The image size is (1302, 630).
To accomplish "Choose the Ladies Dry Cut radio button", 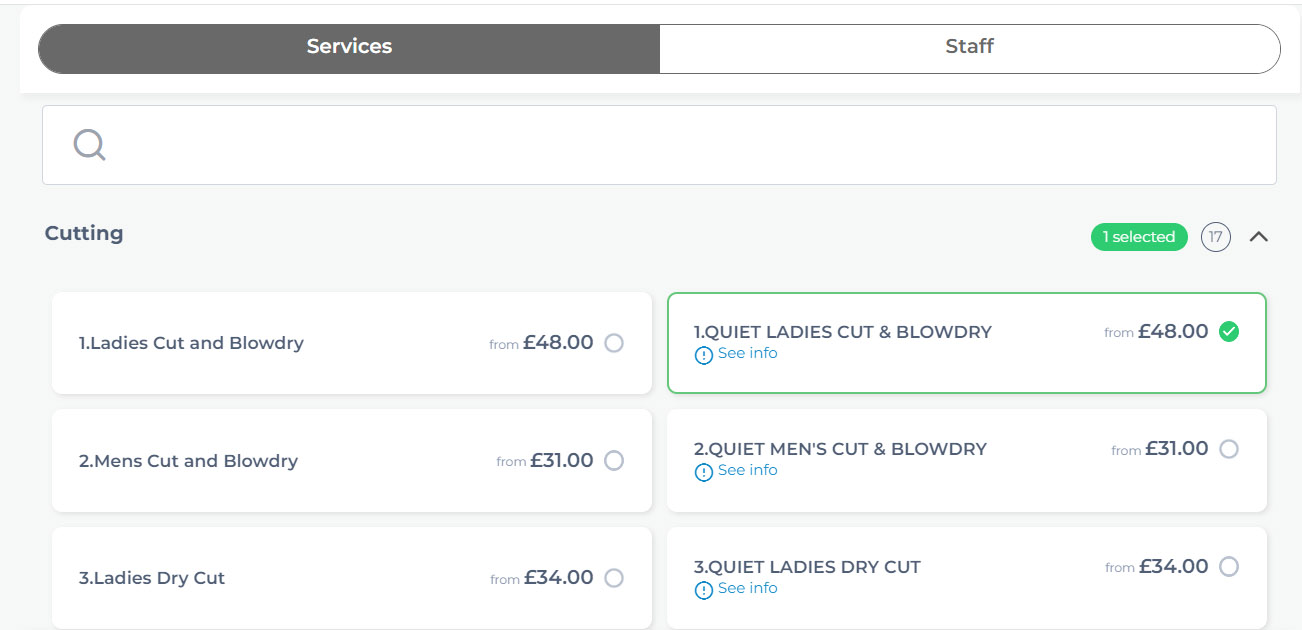I will pyautogui.click(x=614, y=578).
